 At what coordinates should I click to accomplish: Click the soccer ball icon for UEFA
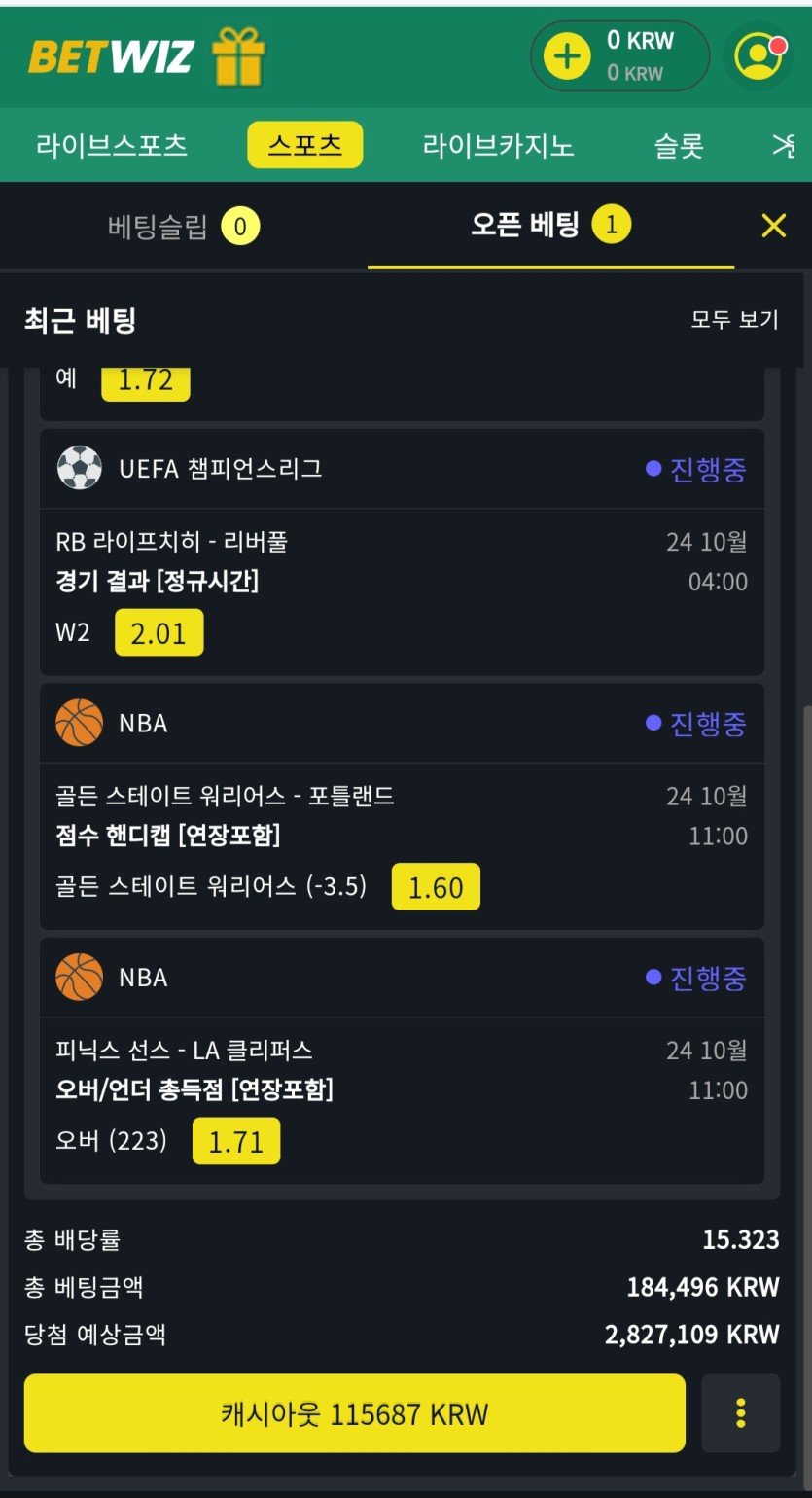point(80,469)
